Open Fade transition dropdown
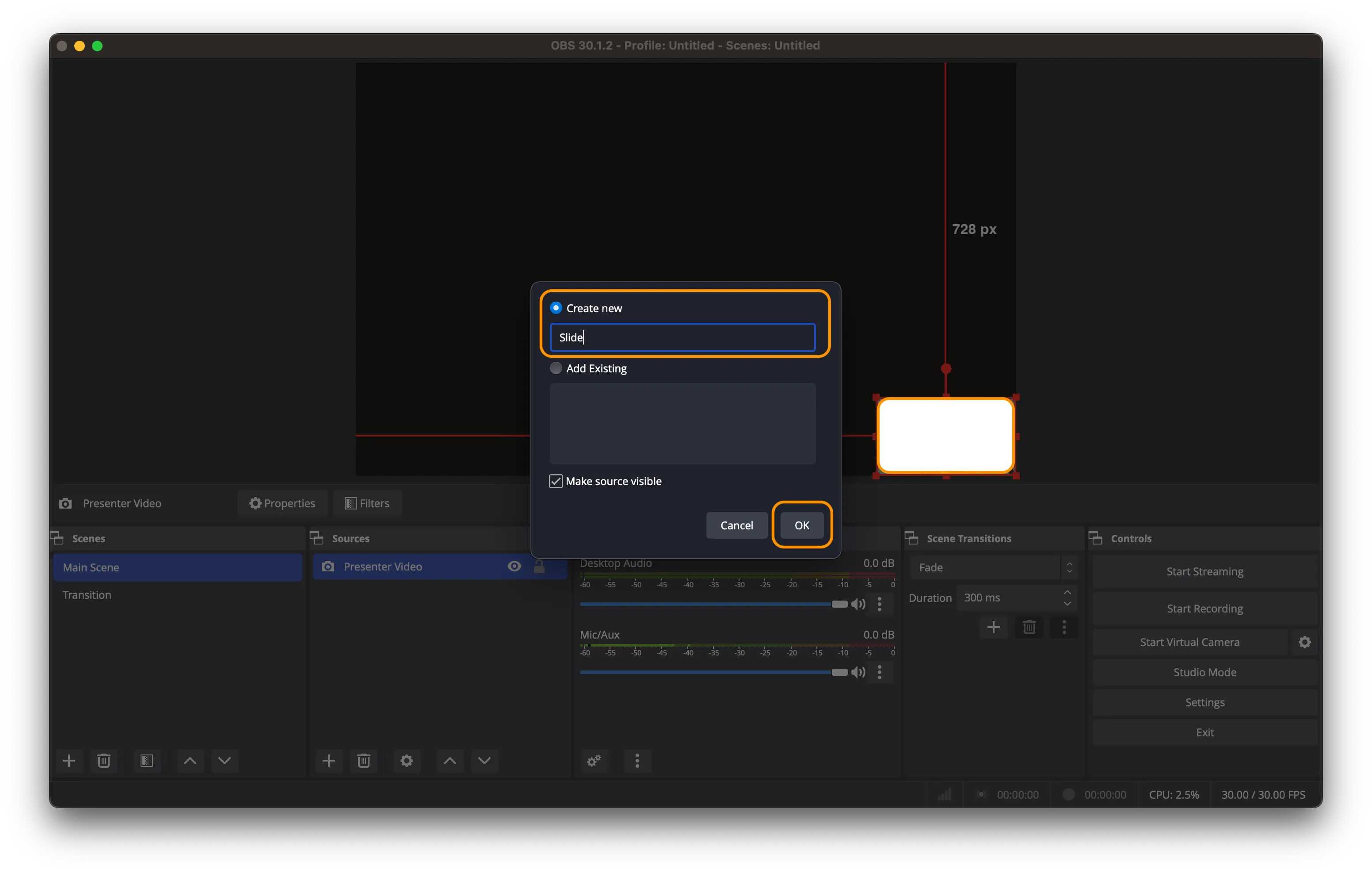This screenshot has height=873, width=1372. pyautogui.click(x=993, y=567)
